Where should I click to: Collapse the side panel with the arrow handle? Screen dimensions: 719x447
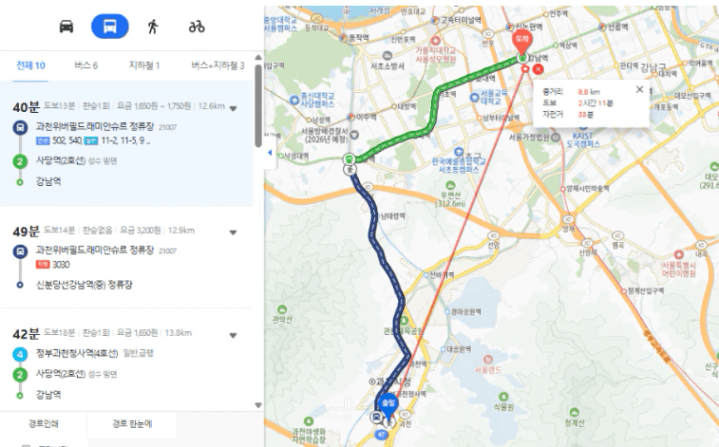point(270,153)
